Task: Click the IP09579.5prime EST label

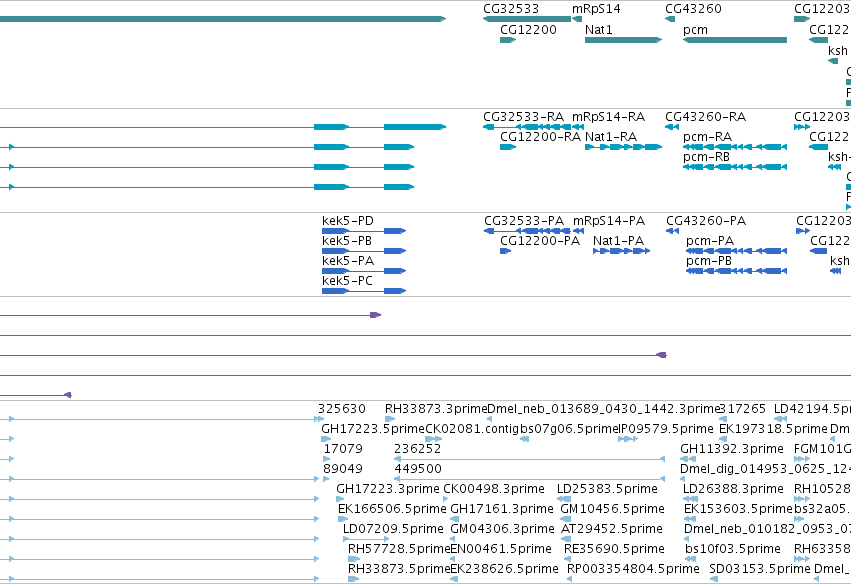Action: pyautogui.click(x=666, y=429)
